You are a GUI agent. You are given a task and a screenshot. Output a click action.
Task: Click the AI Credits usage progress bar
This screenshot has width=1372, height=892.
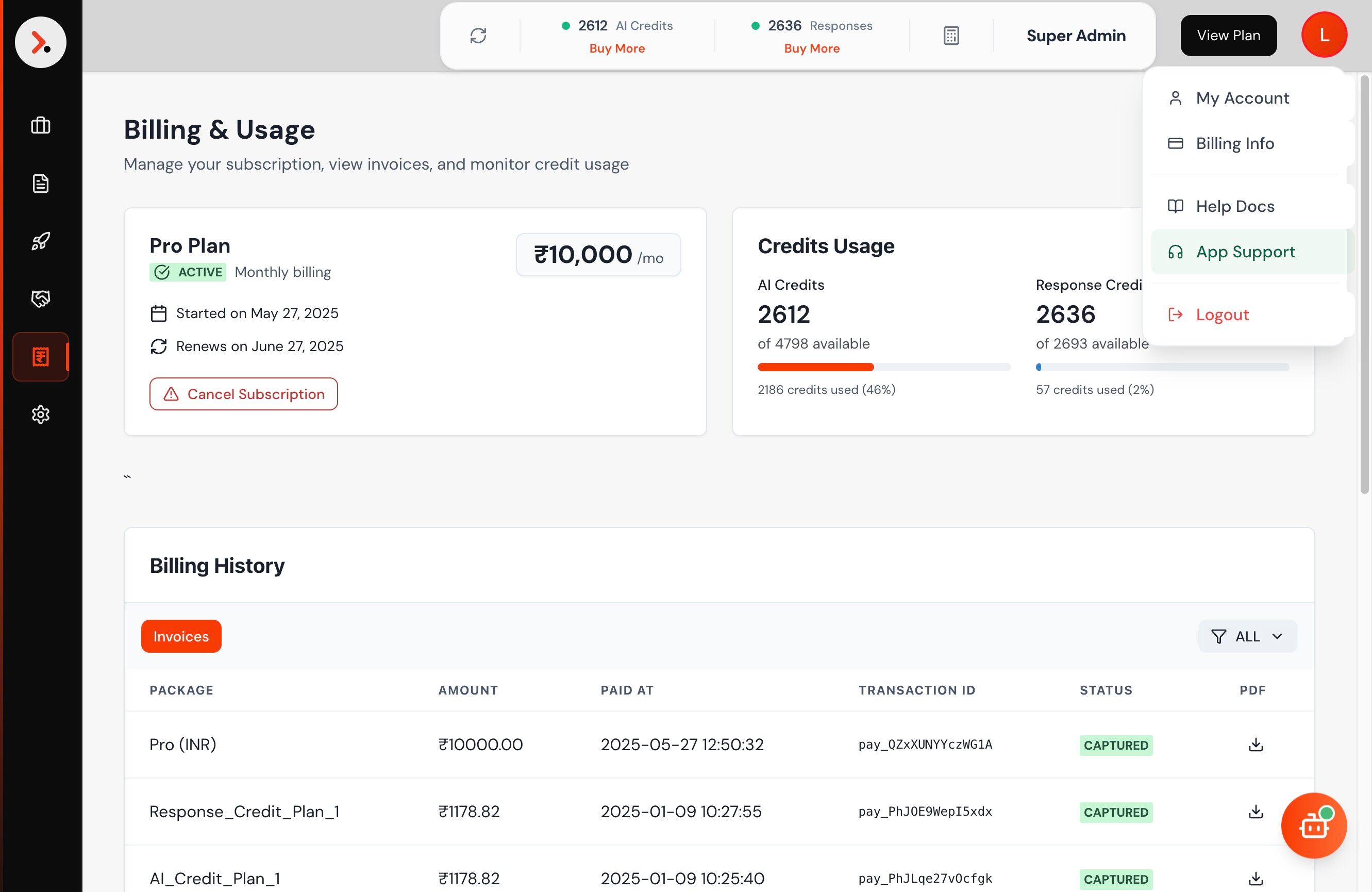pos(883,367)
